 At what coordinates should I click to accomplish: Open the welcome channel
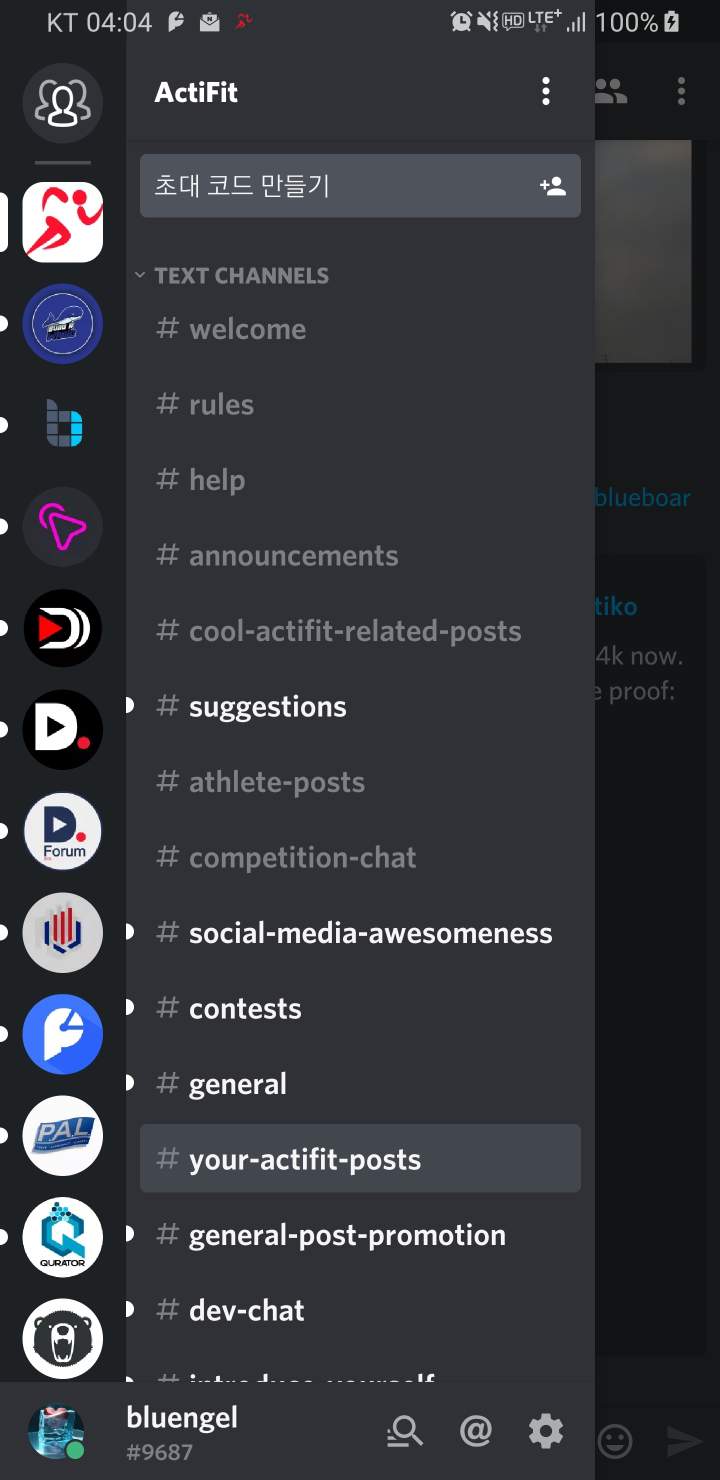point(247,329)
